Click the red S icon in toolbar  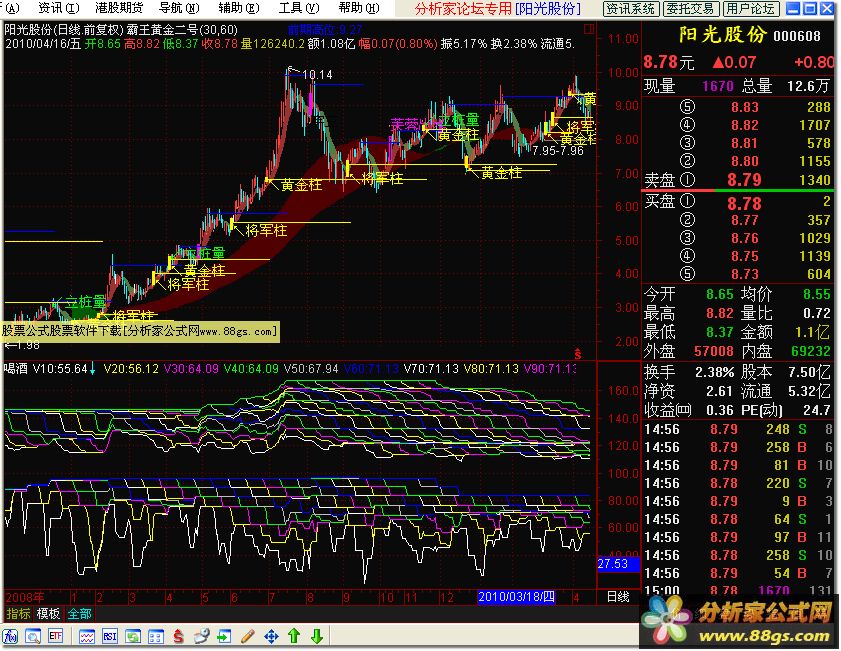click(179, 637)
